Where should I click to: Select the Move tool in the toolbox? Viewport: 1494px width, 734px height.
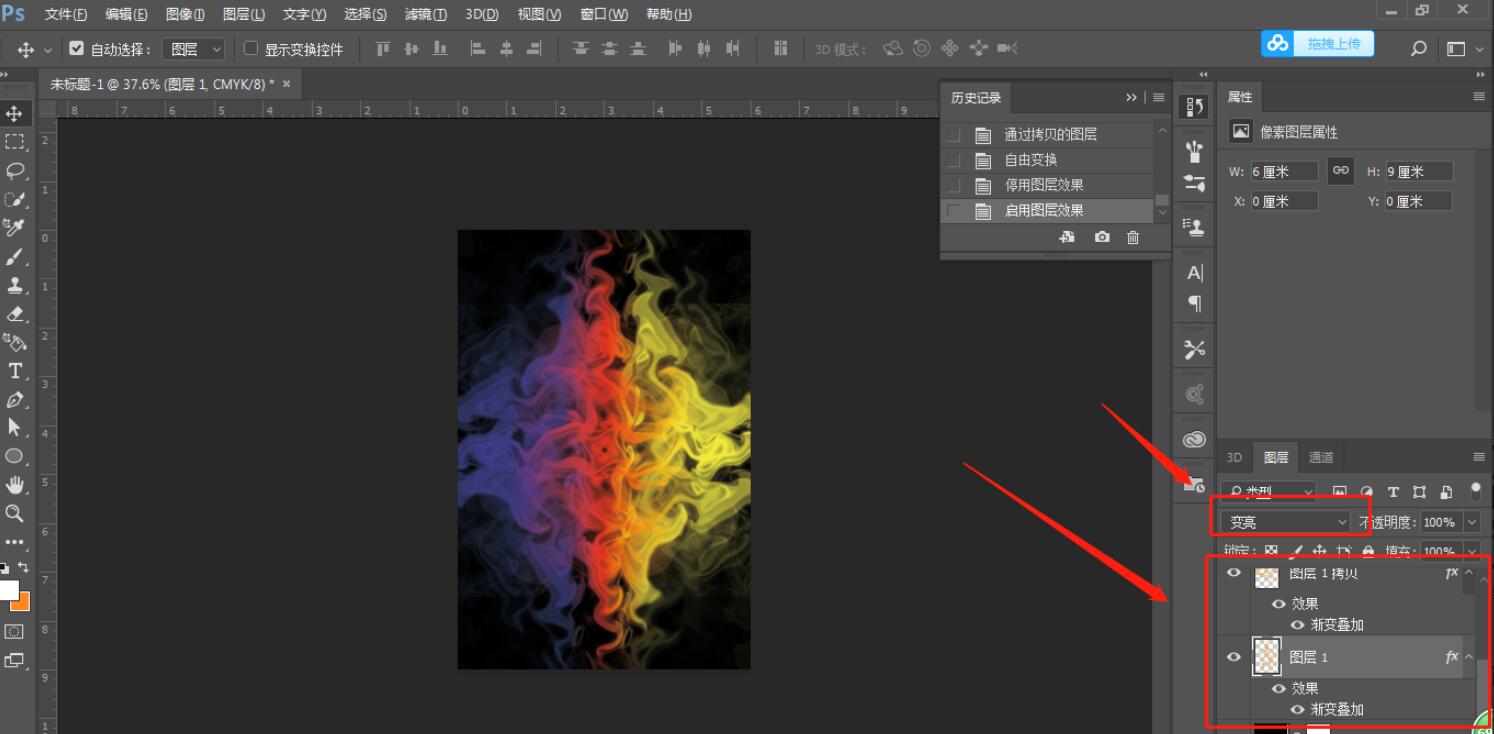click(14, 114)
